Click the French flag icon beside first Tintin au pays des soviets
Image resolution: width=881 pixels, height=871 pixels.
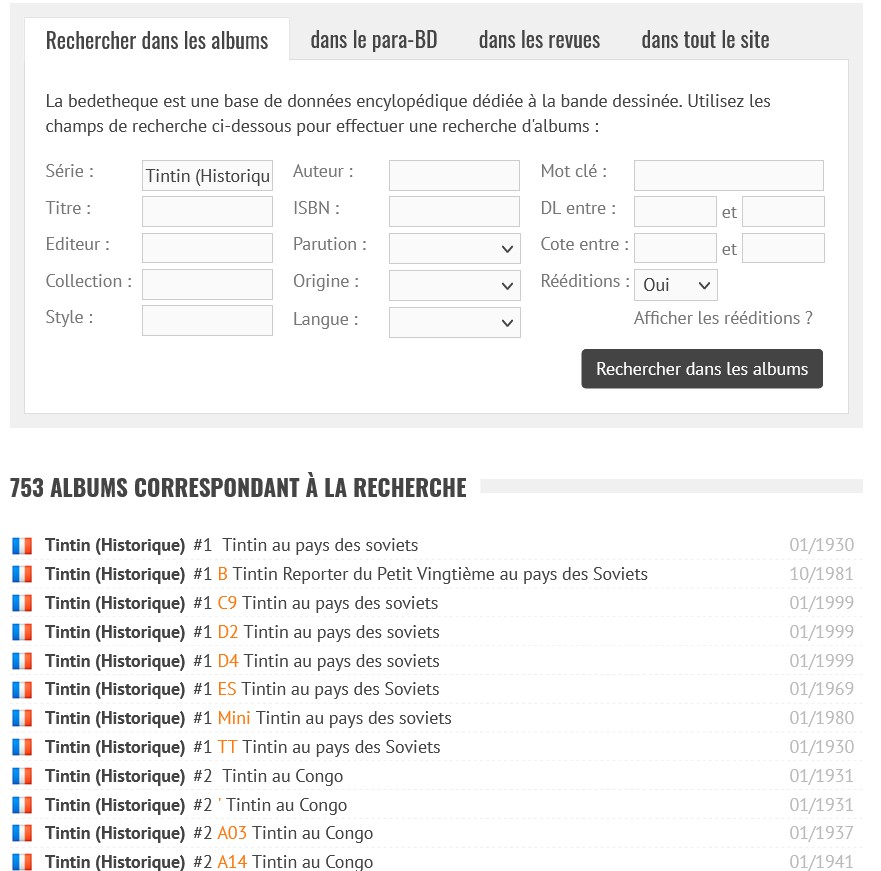(x=22, y=546)
